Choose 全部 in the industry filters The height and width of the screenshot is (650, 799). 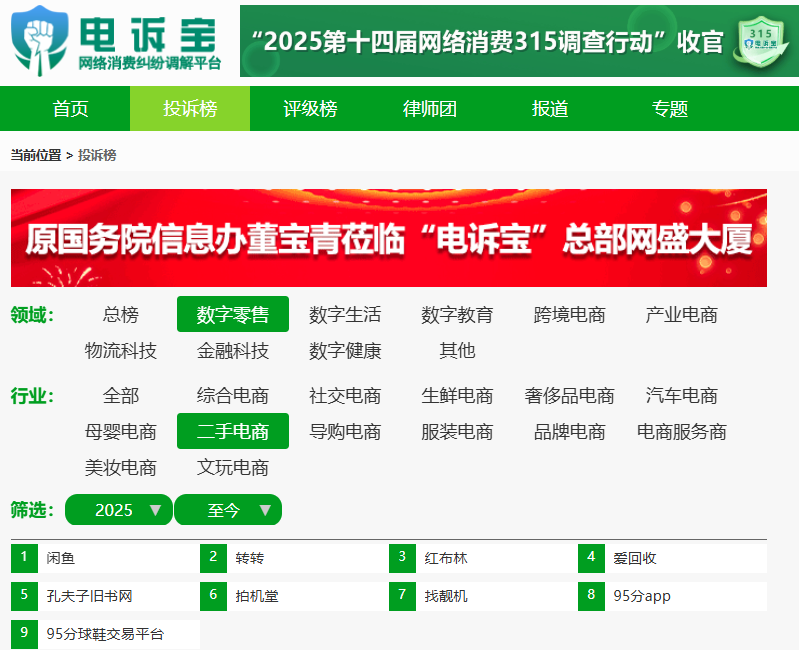[x=121, y=395]
